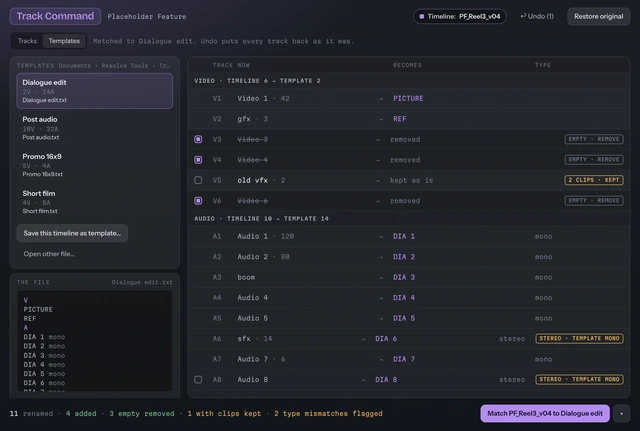Click the templates folder breadcrumb path
This screenshot has height=431, width=640.
[114, 65]
